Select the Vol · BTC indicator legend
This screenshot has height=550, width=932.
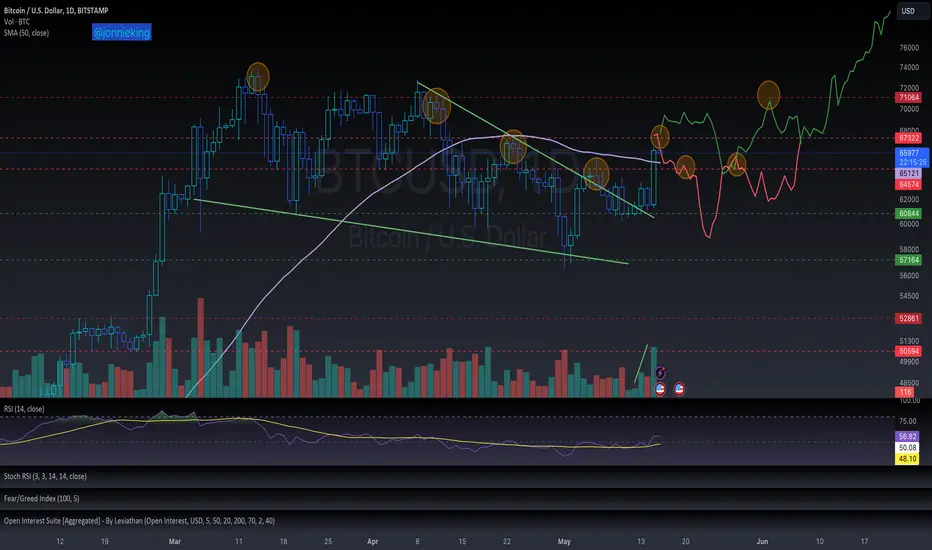pos(17,21)
